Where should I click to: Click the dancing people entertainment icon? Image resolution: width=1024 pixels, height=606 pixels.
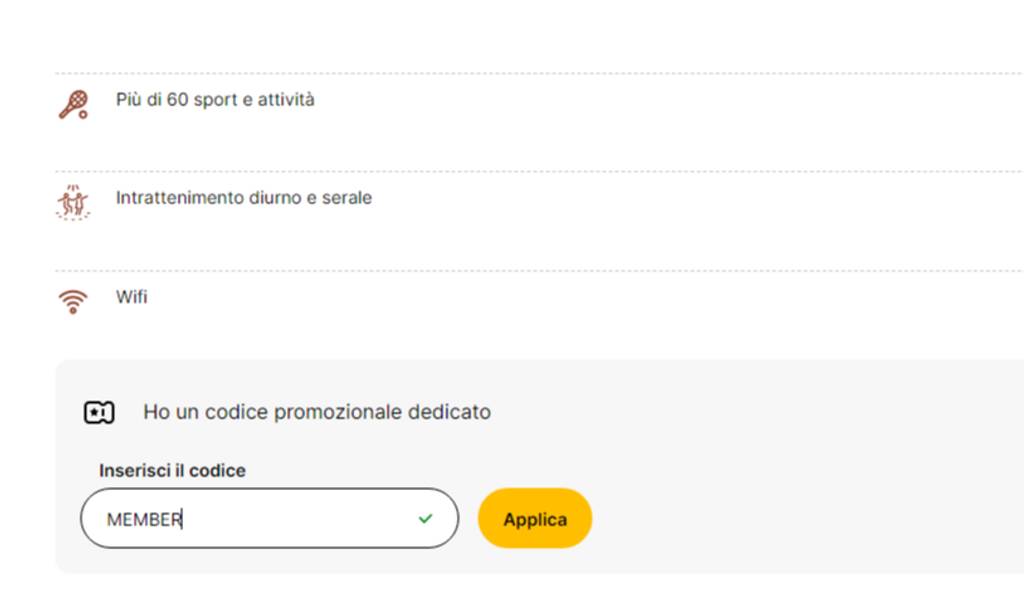point(73,202)
